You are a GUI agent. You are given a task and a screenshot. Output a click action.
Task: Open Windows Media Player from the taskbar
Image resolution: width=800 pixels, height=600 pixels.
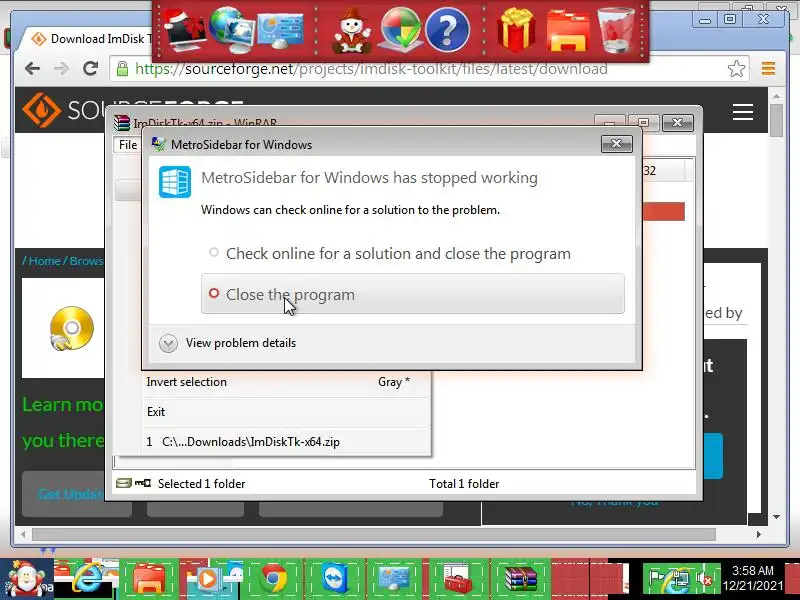tap(206, 579)
